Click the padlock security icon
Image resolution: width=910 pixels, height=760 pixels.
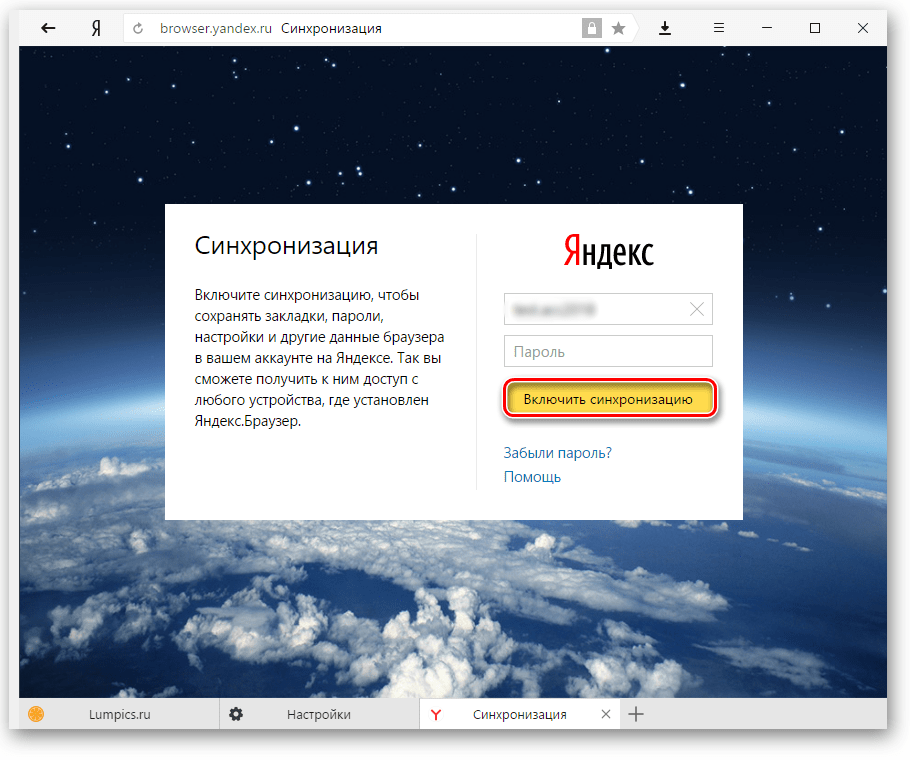pos(591,28)
